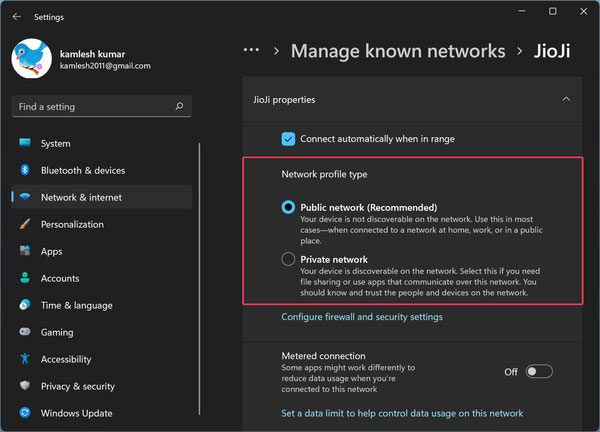Click the Wi-Fi icon beside Network & internet
This screenshot has width=600, height=432.
click(25, 197)
